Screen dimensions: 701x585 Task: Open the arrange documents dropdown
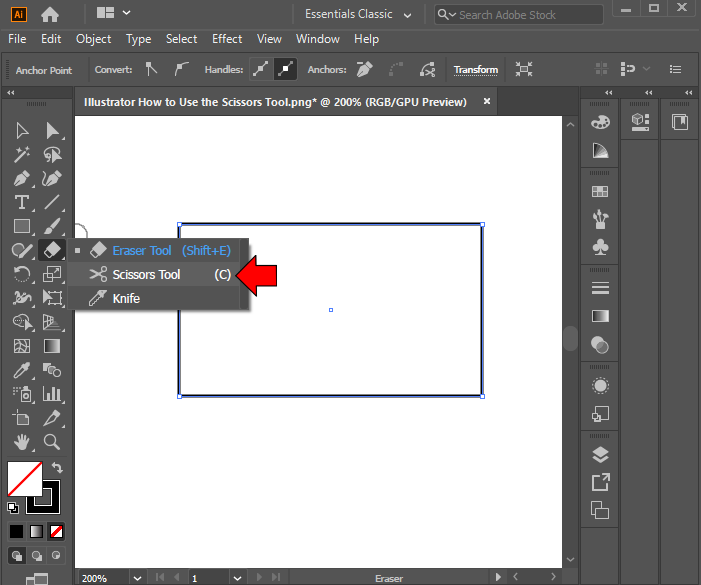[114, 14]
